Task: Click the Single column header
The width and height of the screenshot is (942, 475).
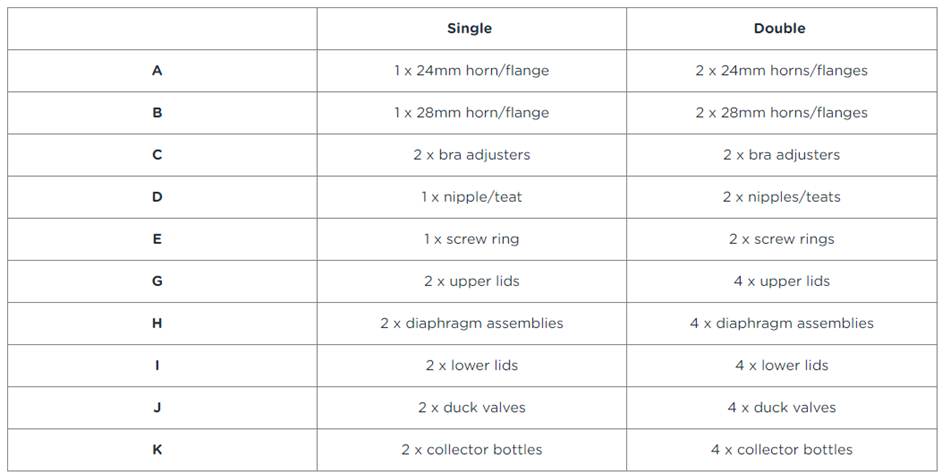Action: click(469, 28)
